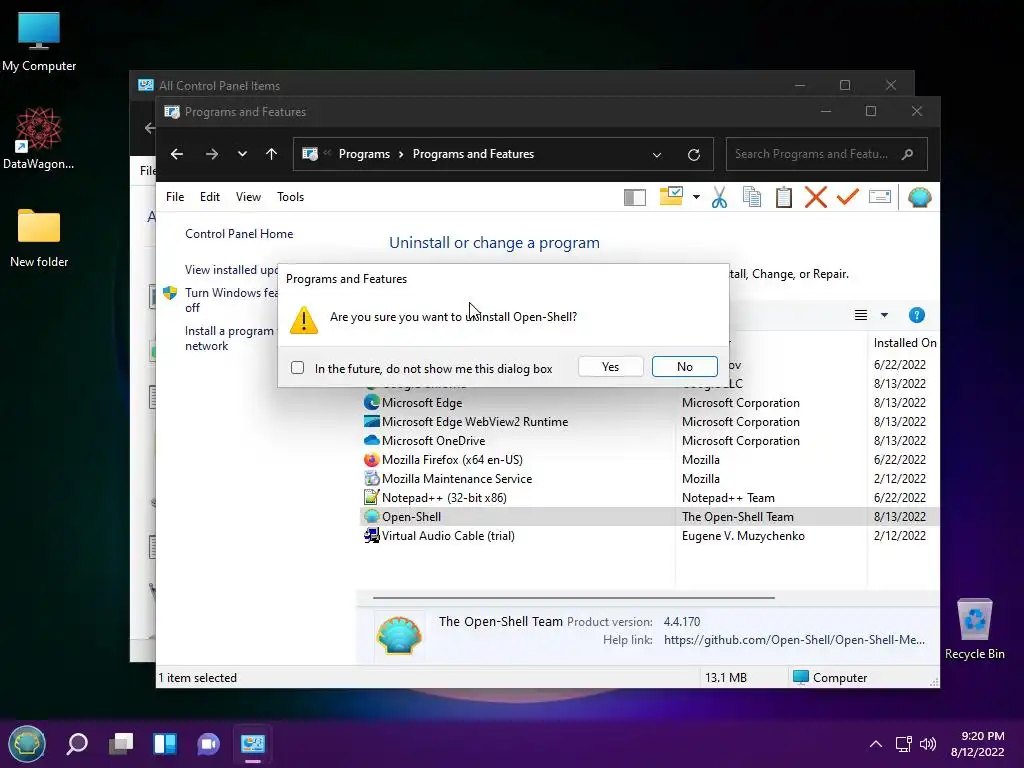Click Yes to uninstall Open-Shell

tap(611, 366)
